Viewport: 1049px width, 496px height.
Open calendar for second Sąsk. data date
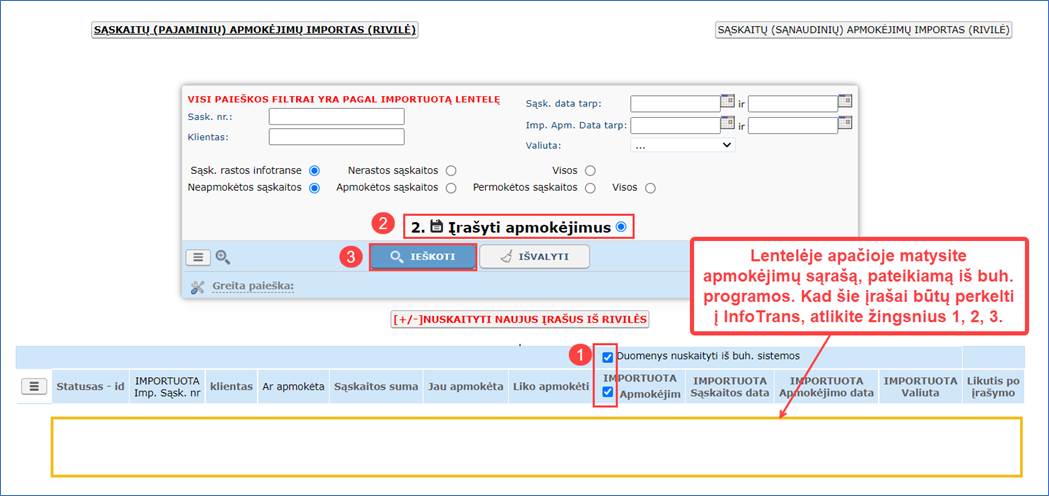(x=845, y=101)
